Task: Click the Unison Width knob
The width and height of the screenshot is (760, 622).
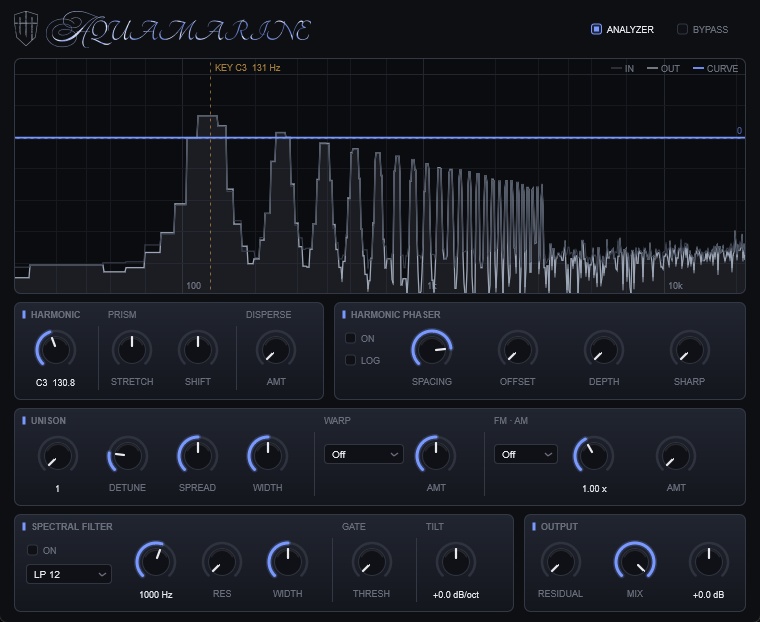Action: pos(268,455)
